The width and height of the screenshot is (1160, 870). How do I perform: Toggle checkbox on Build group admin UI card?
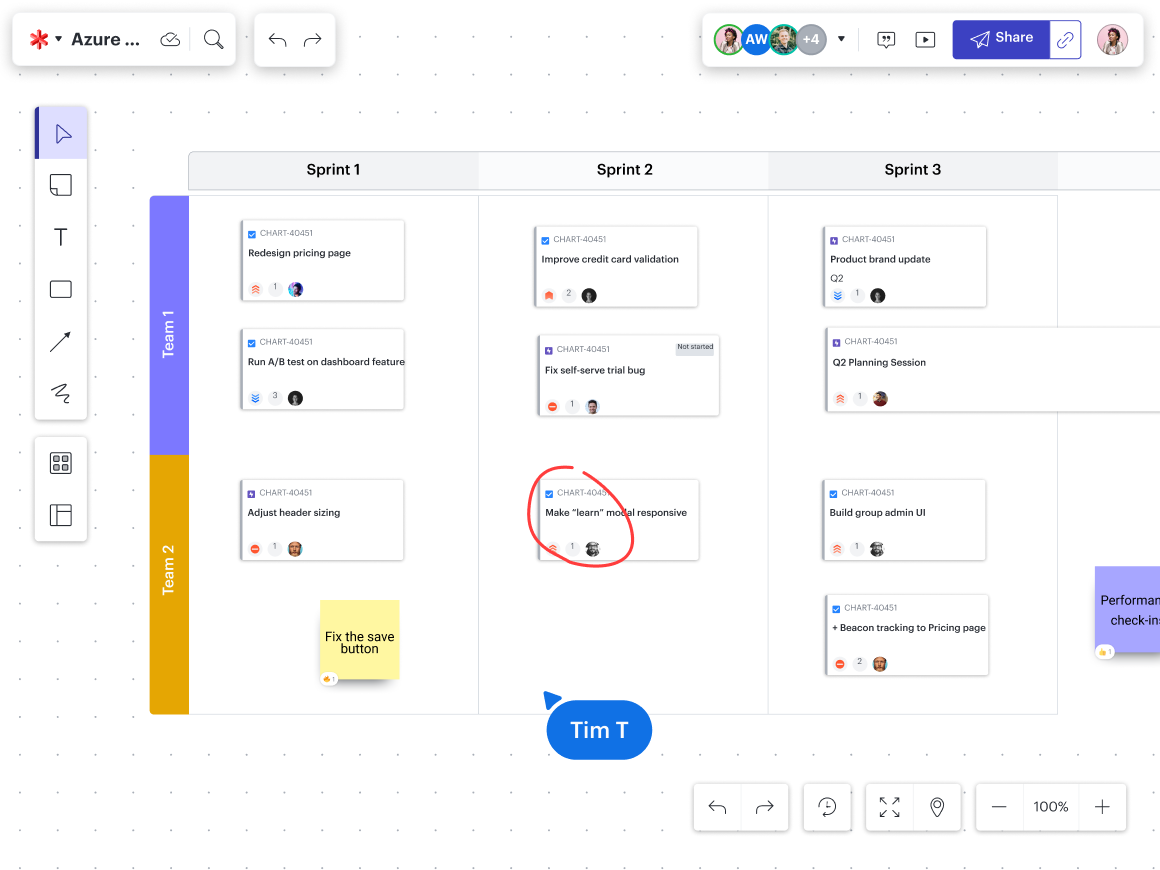tap(834, 493)
